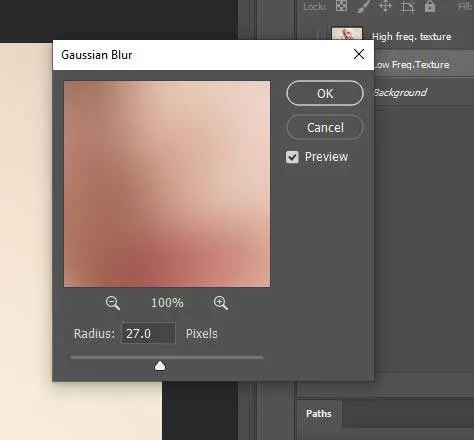Click the High freq. texture layer thumbnail
This screenshot has height=440, width=474.
click(x=347, y=34)
